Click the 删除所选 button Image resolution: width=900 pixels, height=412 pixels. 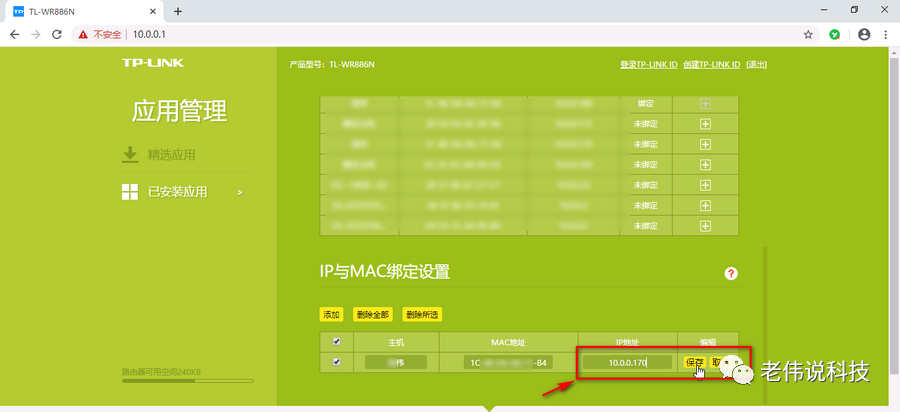422,314
